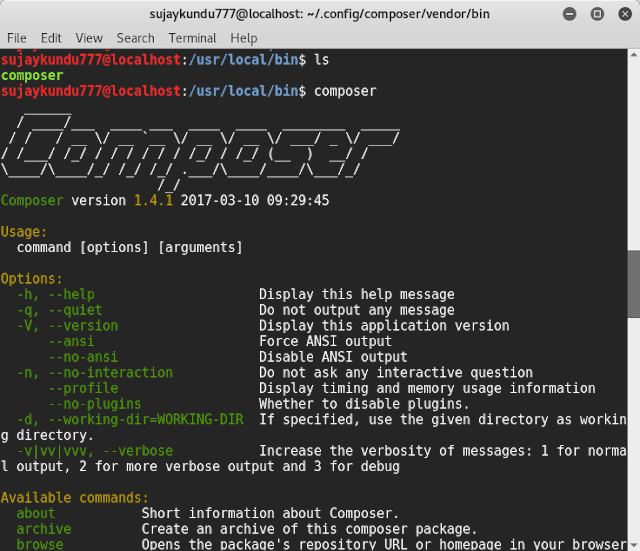Screen dimensions: 640x551
Task: Click typed 'composer' command on prompt
Action: (x=345, y=91)
